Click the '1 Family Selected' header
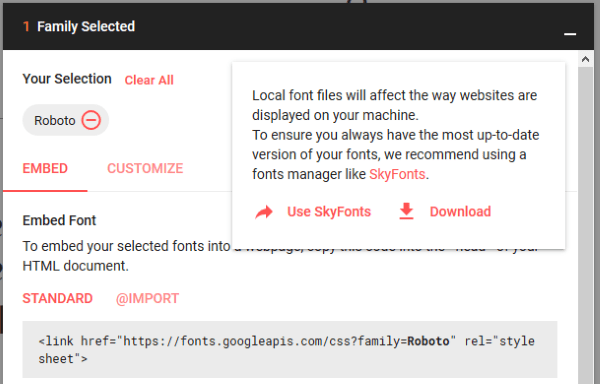Viewport: 600px width, 384px height. coord(79,26)
